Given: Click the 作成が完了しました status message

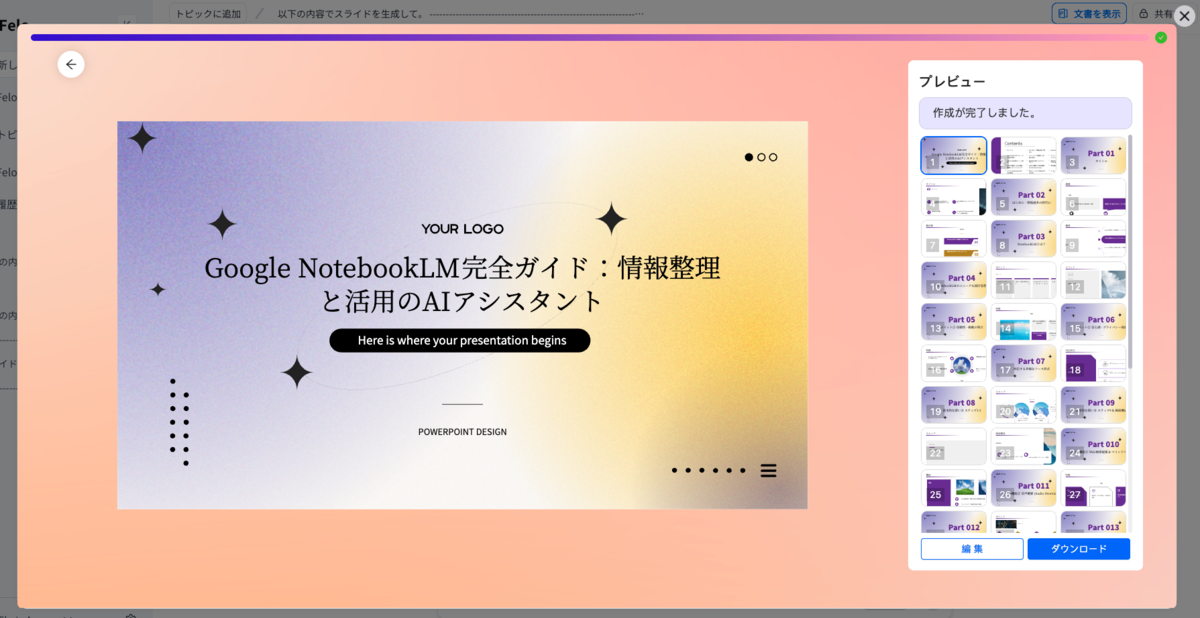Looking at the screenshot, I should 1025,113.
